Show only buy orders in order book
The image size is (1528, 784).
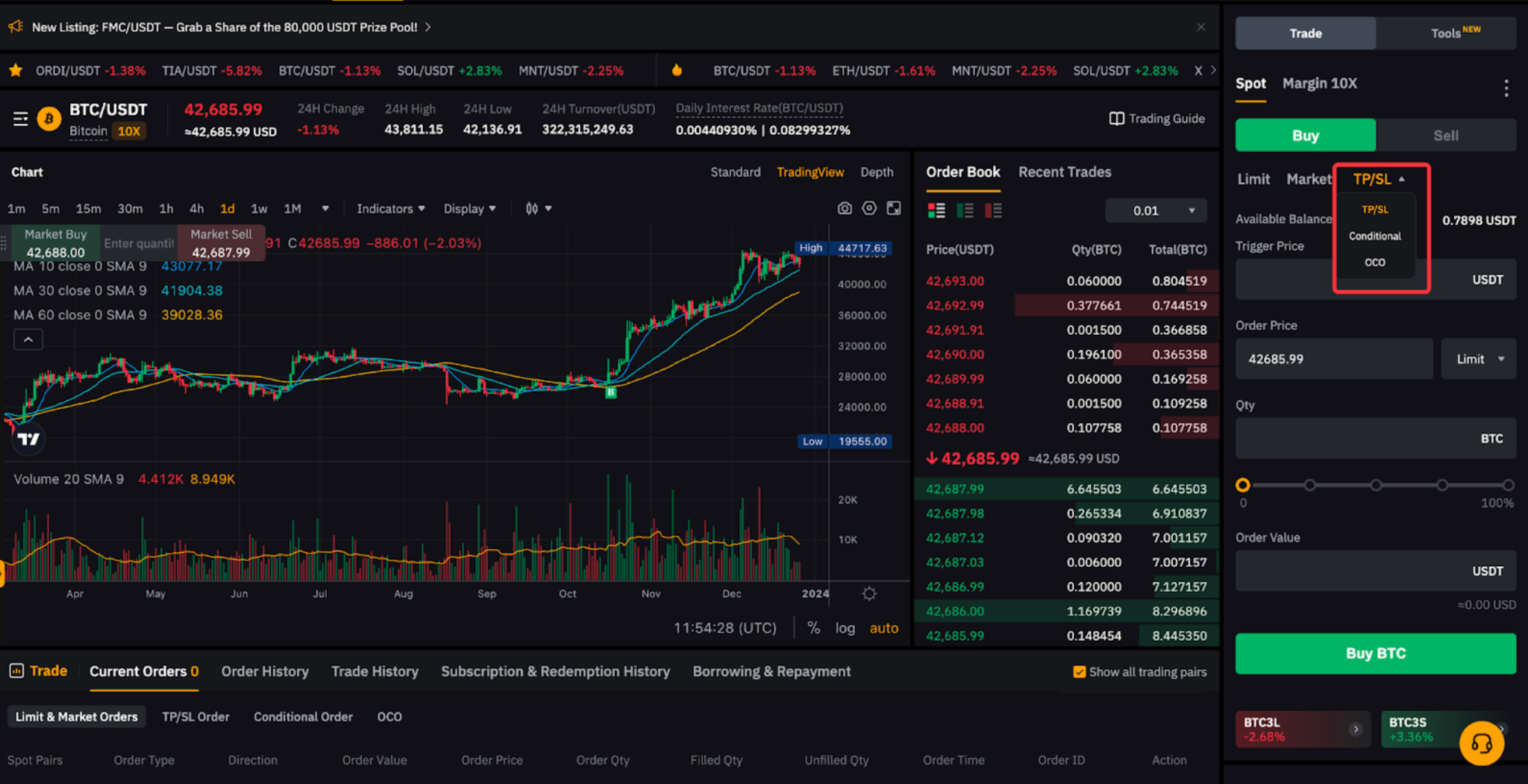[x=965, y=210]
